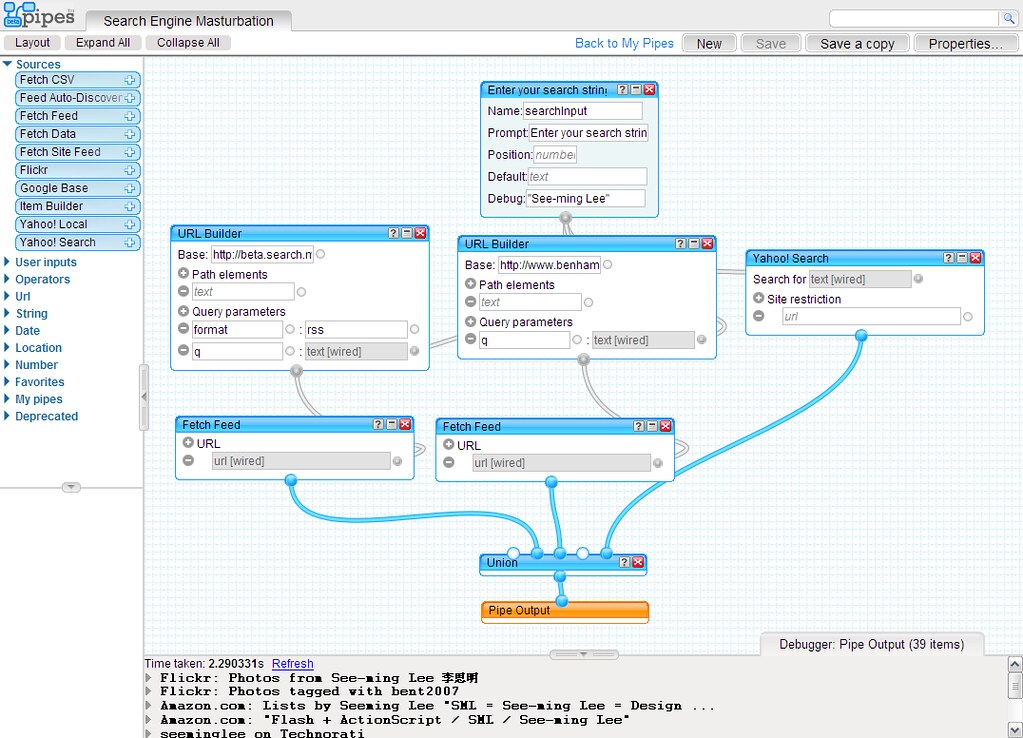Open the Debugger: Pipe Output tab
Image resolution: width=1023 pixels, height=738 pixels.
coord(871,644)
